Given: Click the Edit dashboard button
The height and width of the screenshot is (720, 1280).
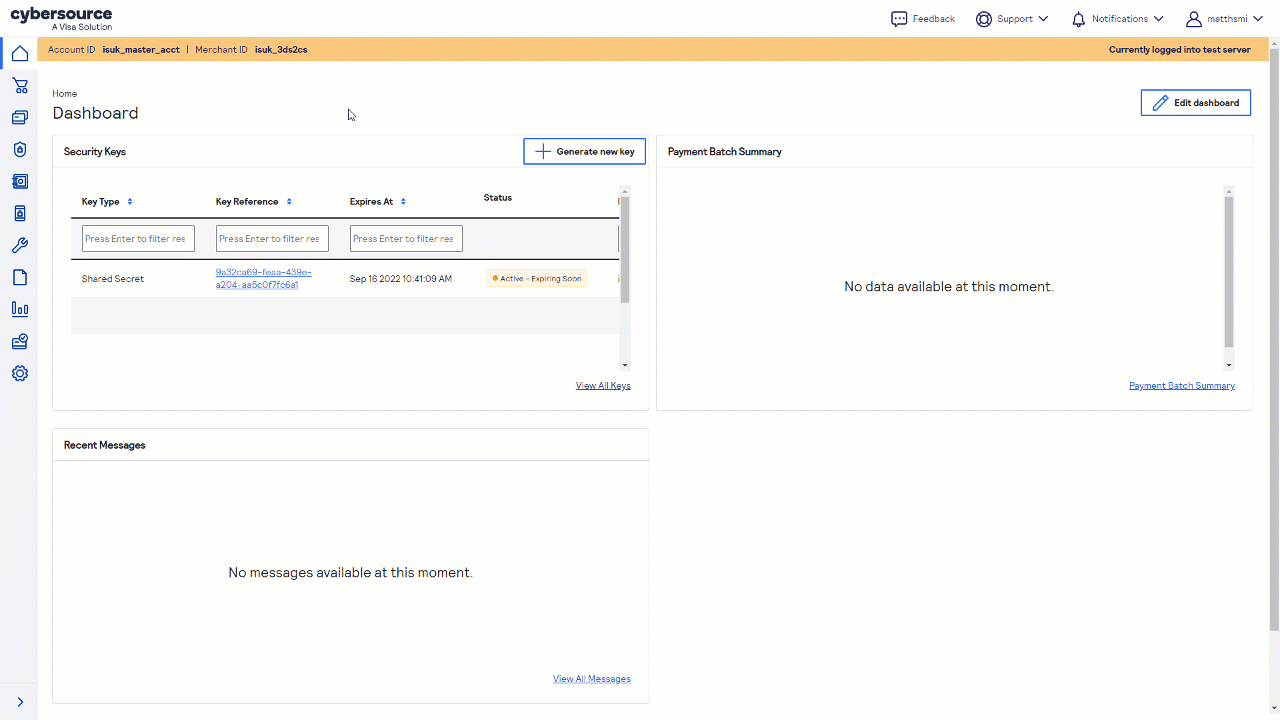Looking at the screenshot, I should [x=1195, y=103].
